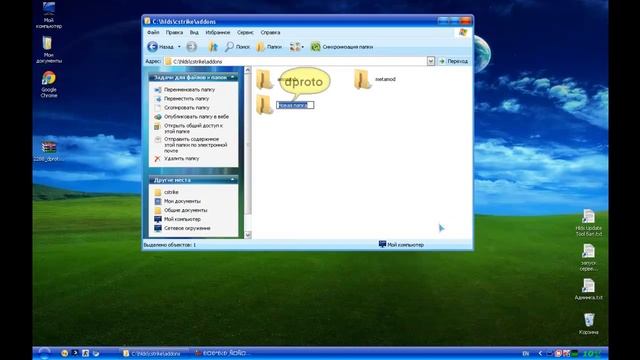Click Удалить папку task link
Image resolution: width=640 pixels, height=360 pixels.
coord(181,158)
